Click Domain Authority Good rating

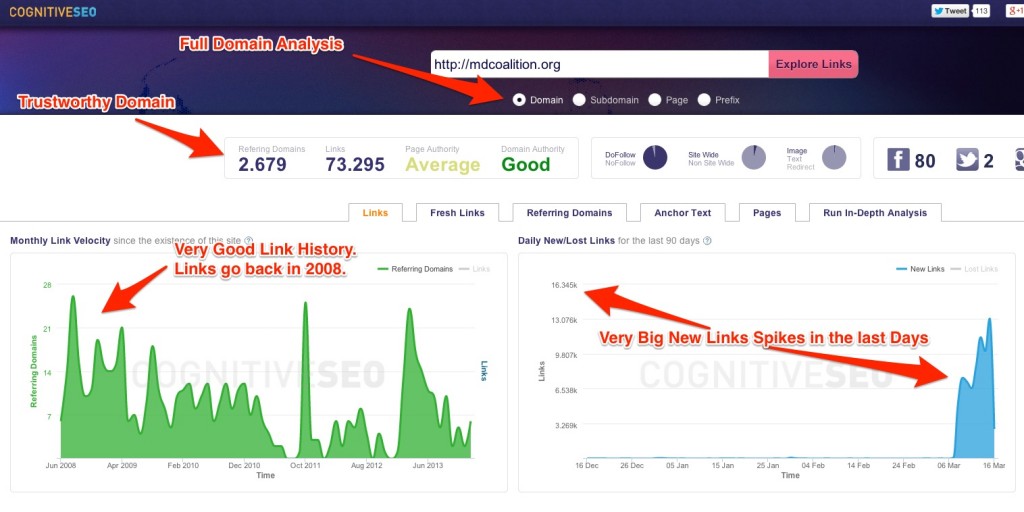click(526, 165)
